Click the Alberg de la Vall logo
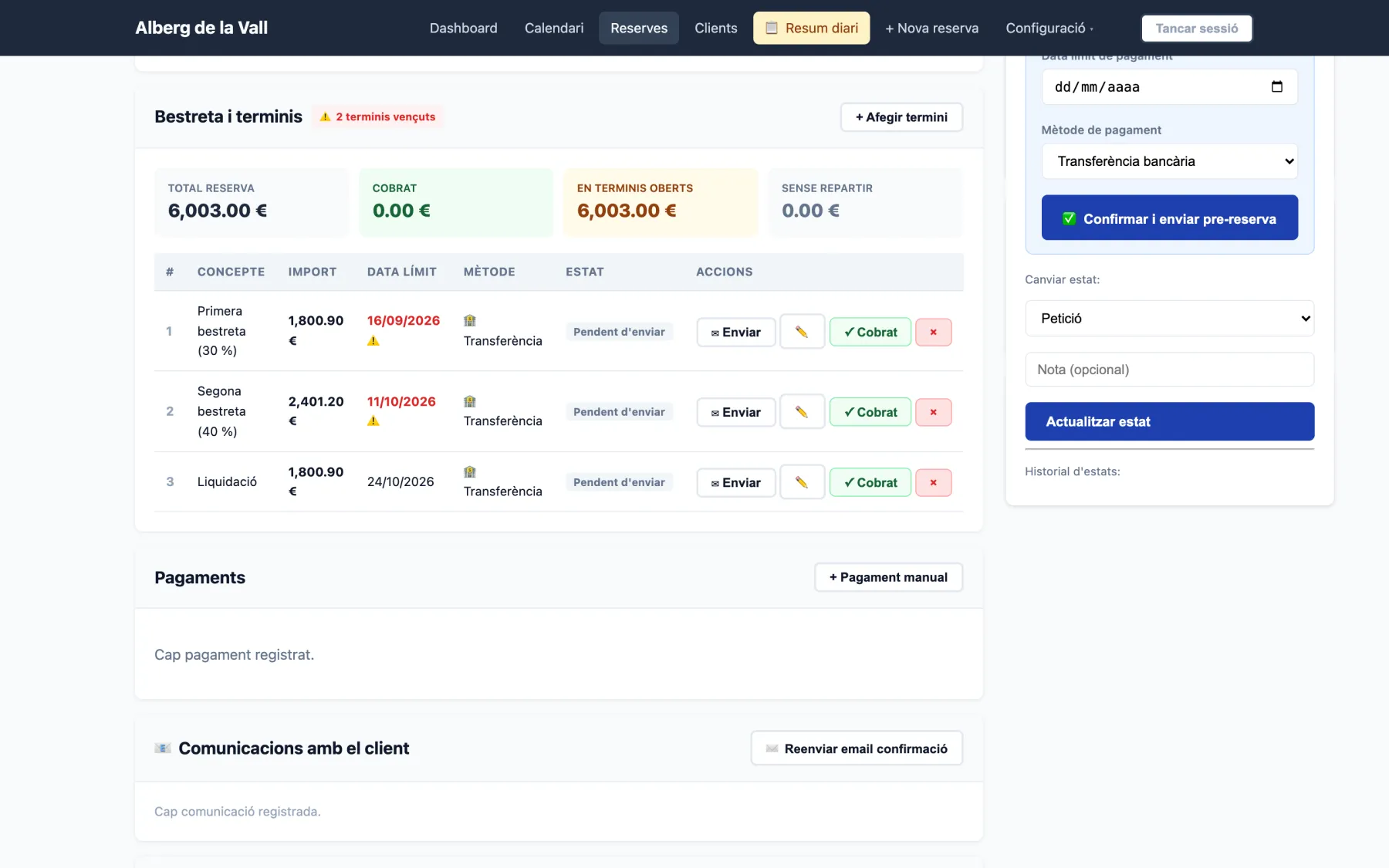 [x=201, y=28]
